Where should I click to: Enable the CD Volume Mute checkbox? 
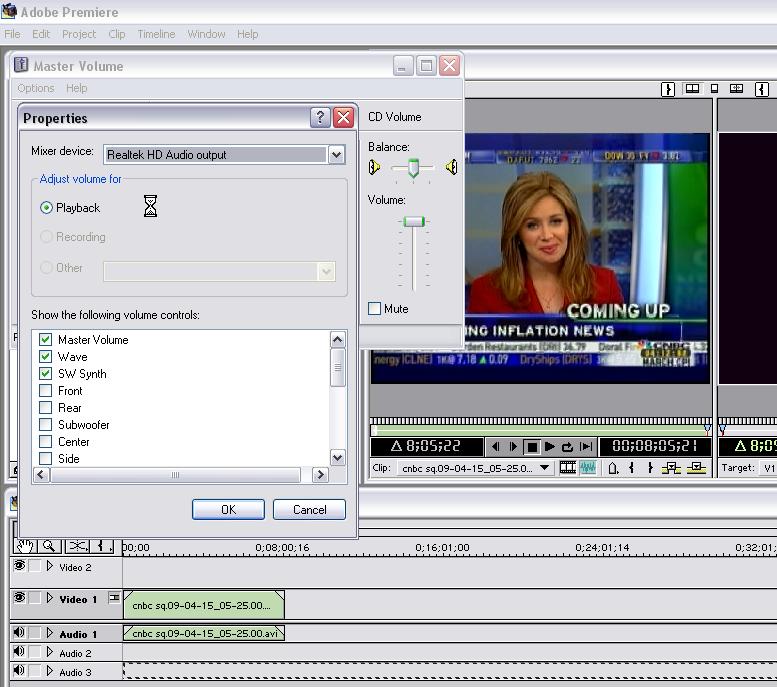click(375, 308)
